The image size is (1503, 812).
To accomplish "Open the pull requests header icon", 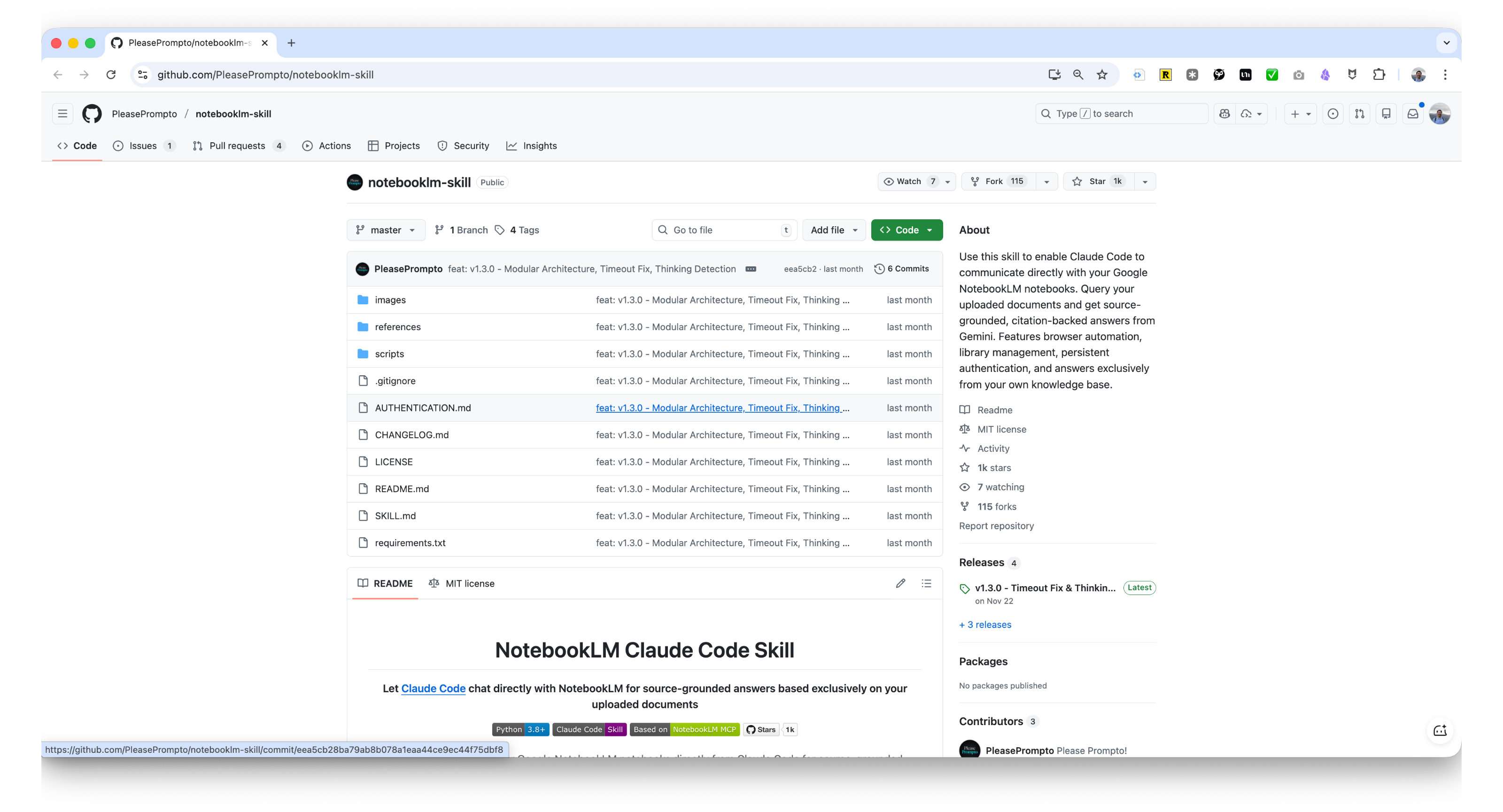I will 1359,114.
